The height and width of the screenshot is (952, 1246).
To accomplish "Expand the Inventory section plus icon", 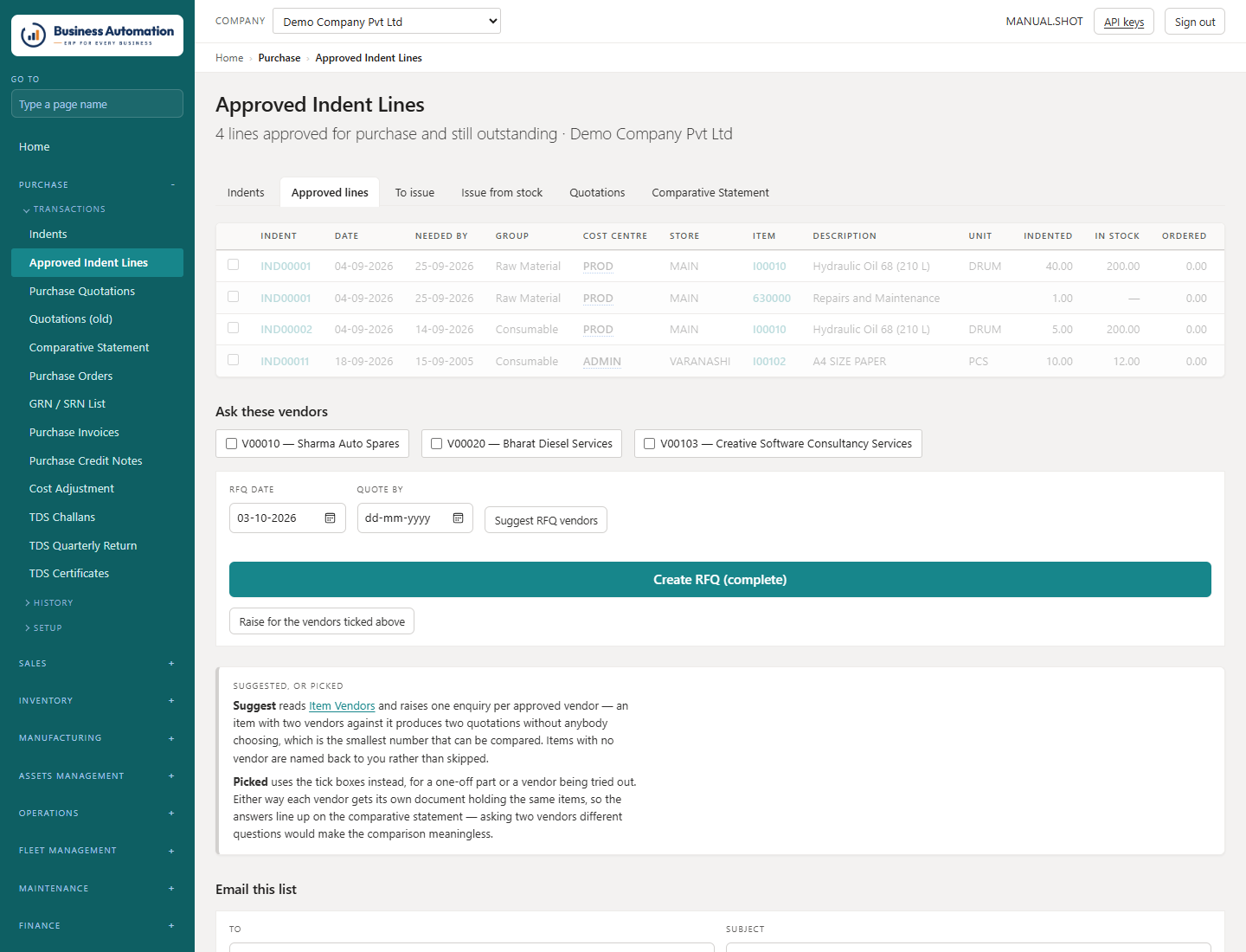I will tap(171, 701).
